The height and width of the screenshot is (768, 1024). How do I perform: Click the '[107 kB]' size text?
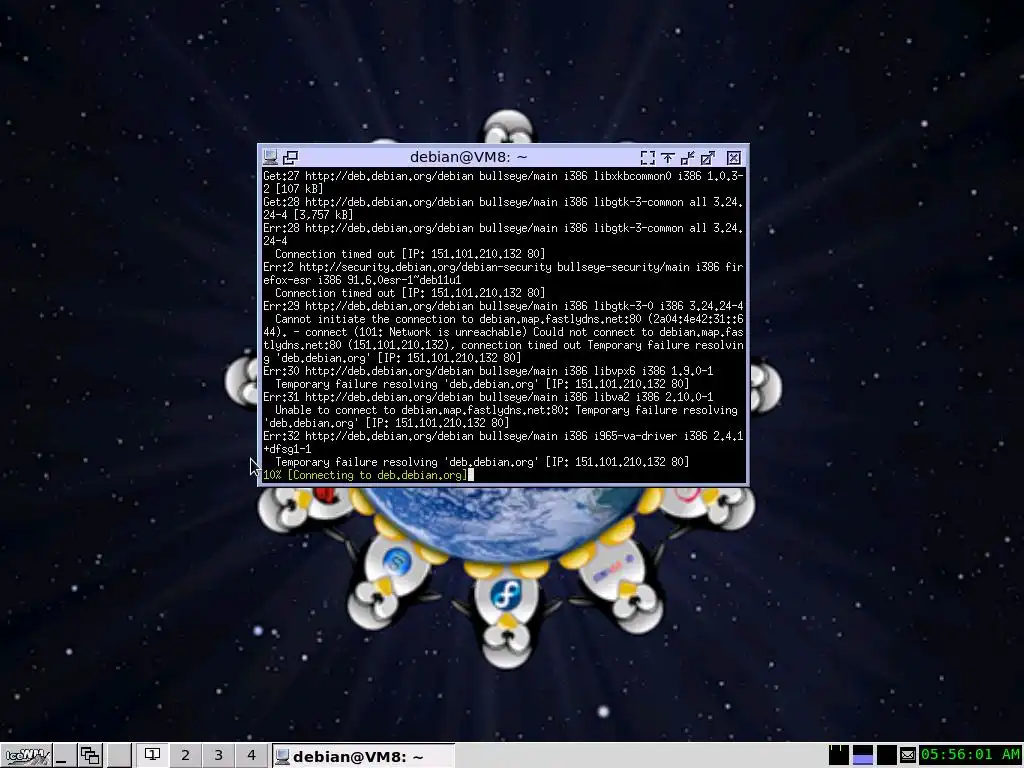[x=298, y=189]
